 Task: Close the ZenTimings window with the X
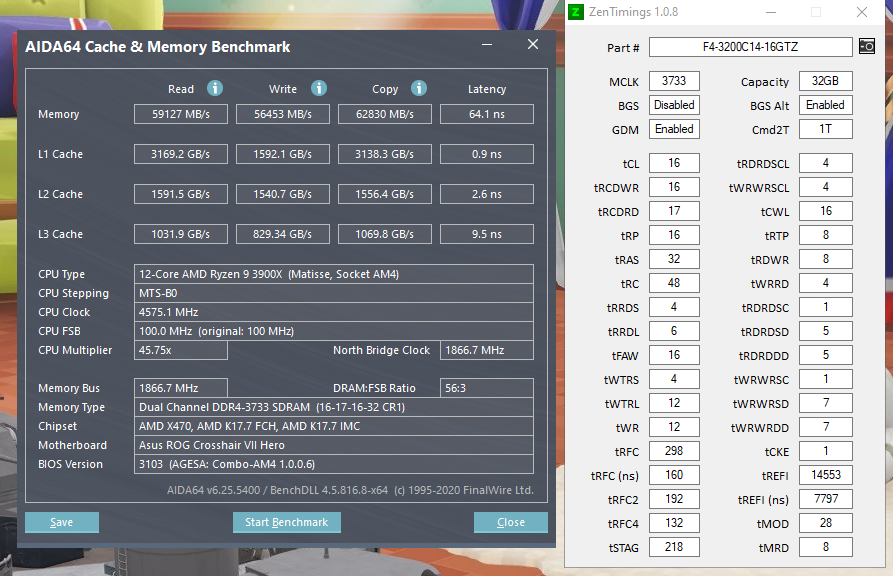862,13
